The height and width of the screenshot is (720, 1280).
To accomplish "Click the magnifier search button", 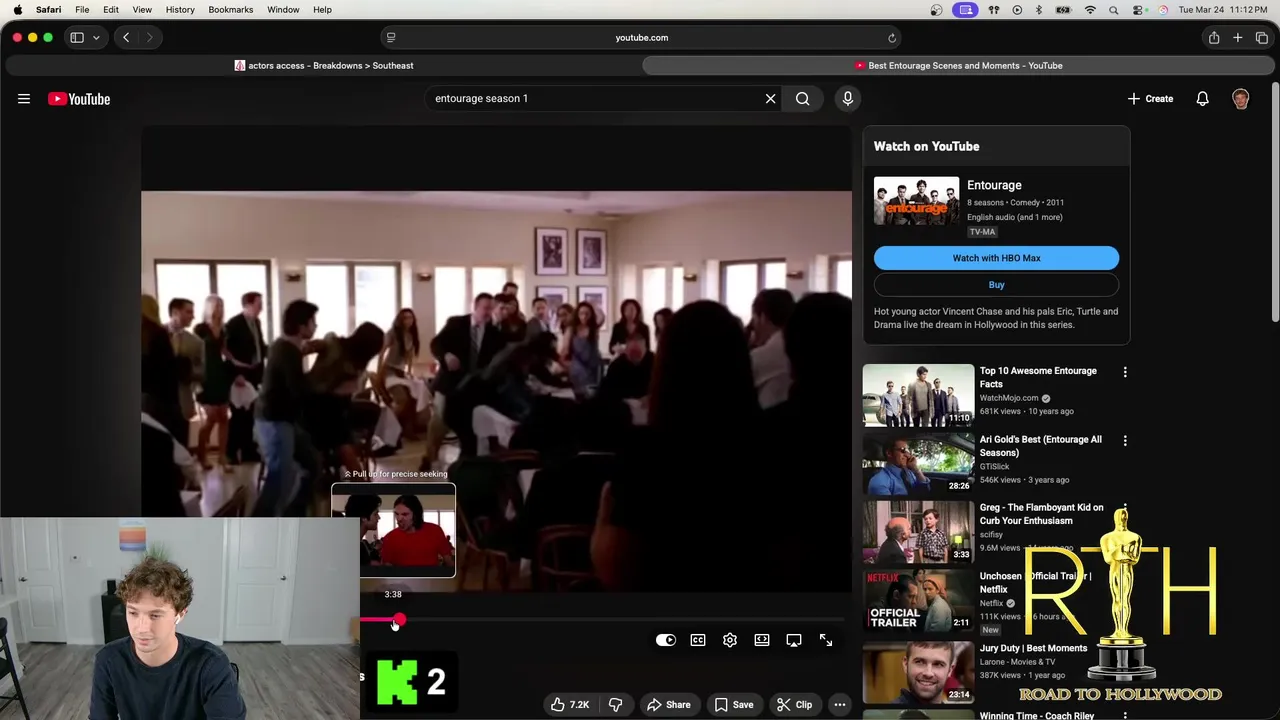I will coord(802,99).
